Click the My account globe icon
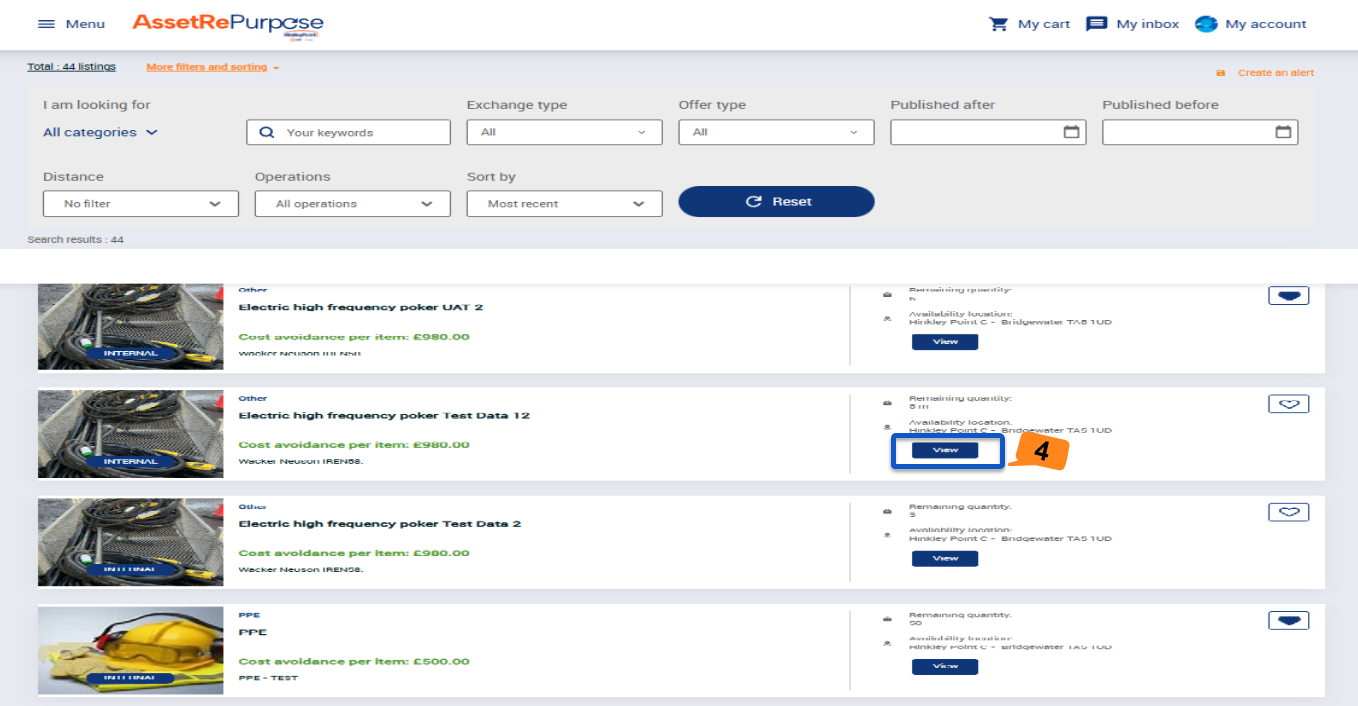Image resolution: width=1358 pixels, height=706 pixels. coord(1206,24)
